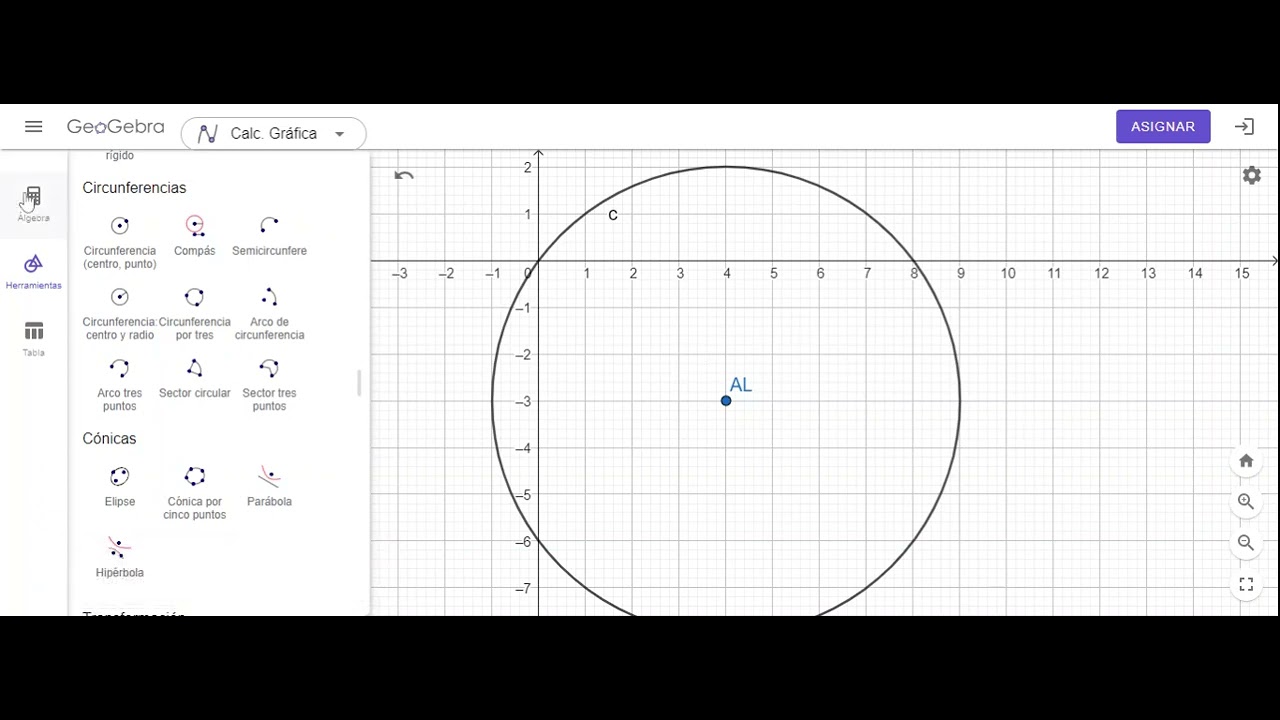The height and width of the screenshot is (720, 1280).
Task: Click the Circunferencias section heading
Action: pos(134,188)
